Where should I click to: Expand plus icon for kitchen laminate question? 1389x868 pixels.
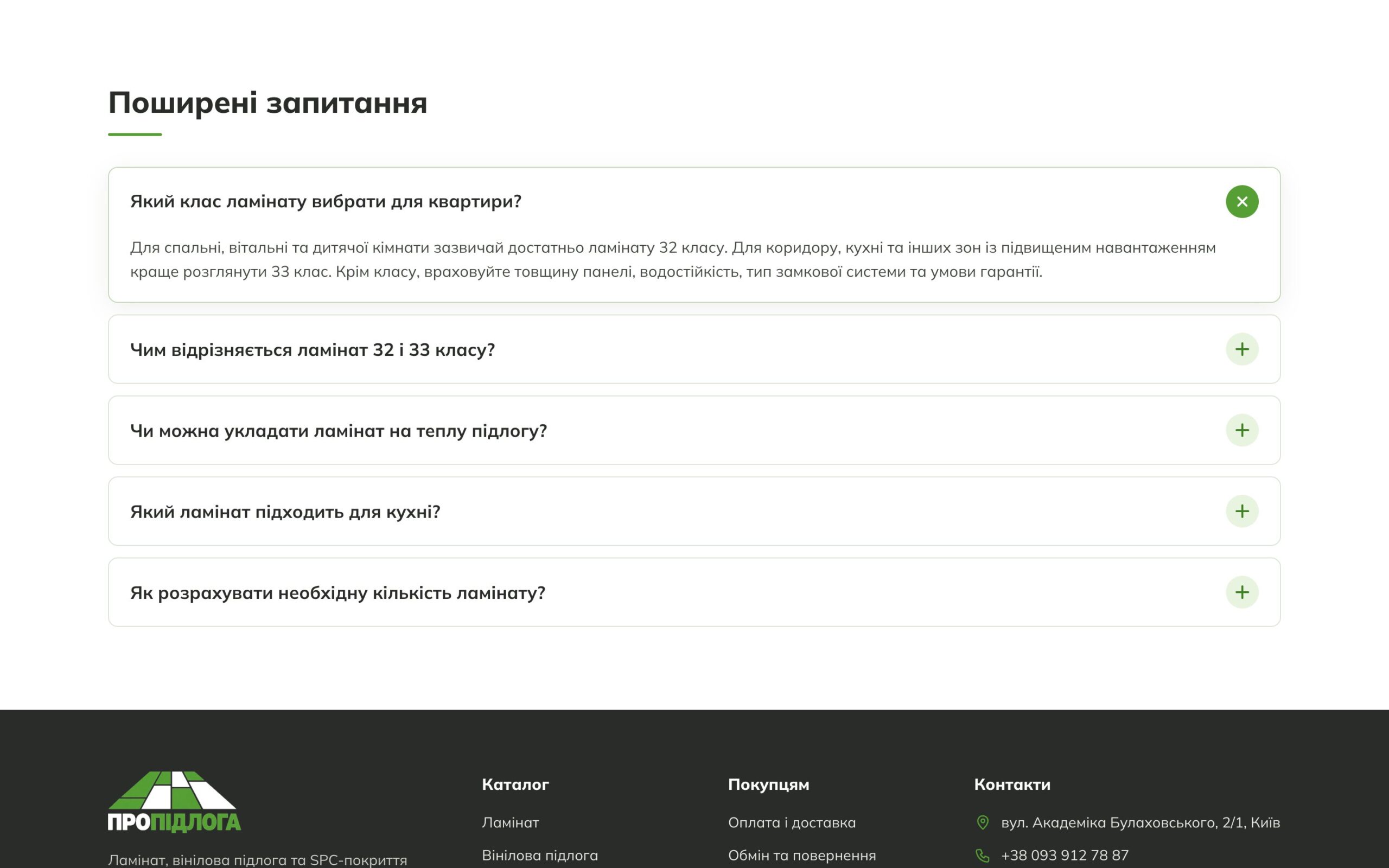(x=1242, y=511)
